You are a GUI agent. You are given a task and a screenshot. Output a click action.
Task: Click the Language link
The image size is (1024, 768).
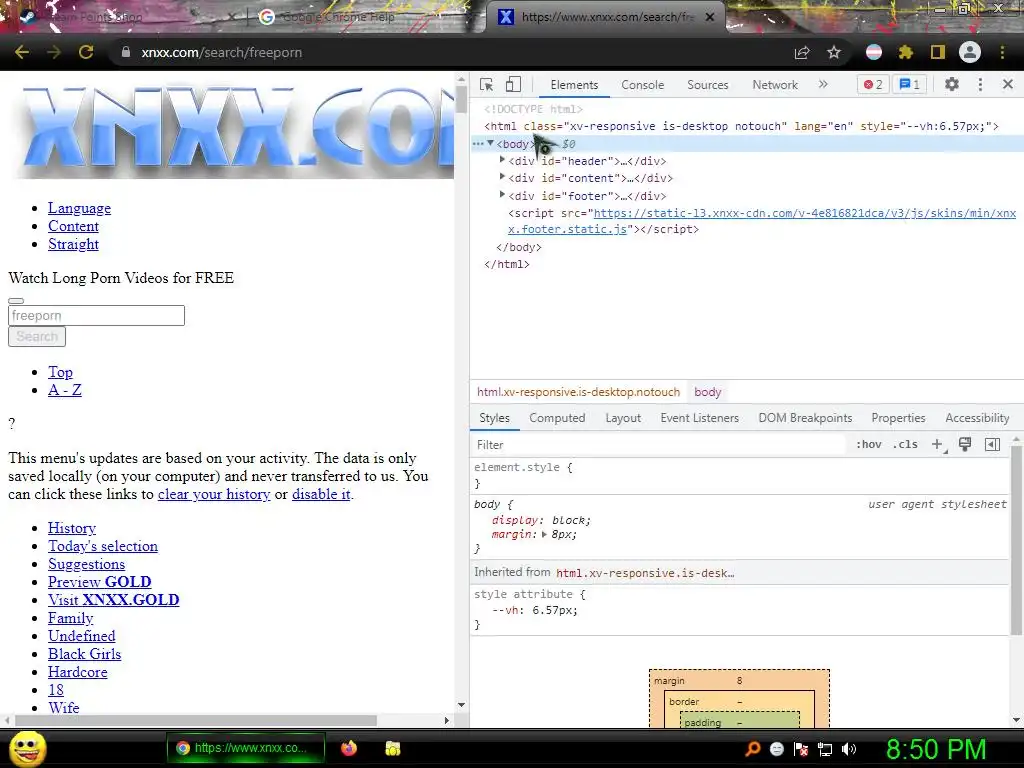point(79,208)
